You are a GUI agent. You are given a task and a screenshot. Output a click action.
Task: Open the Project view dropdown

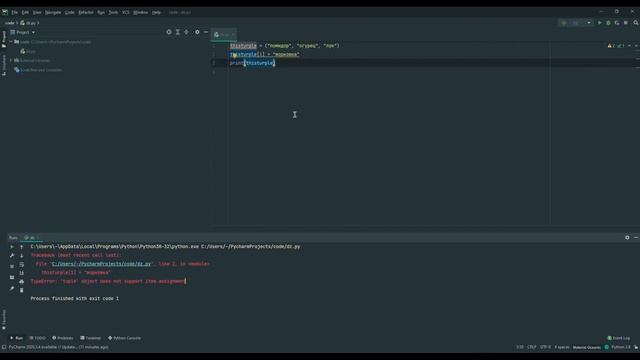pyautogui.click(x=23, y=32)
